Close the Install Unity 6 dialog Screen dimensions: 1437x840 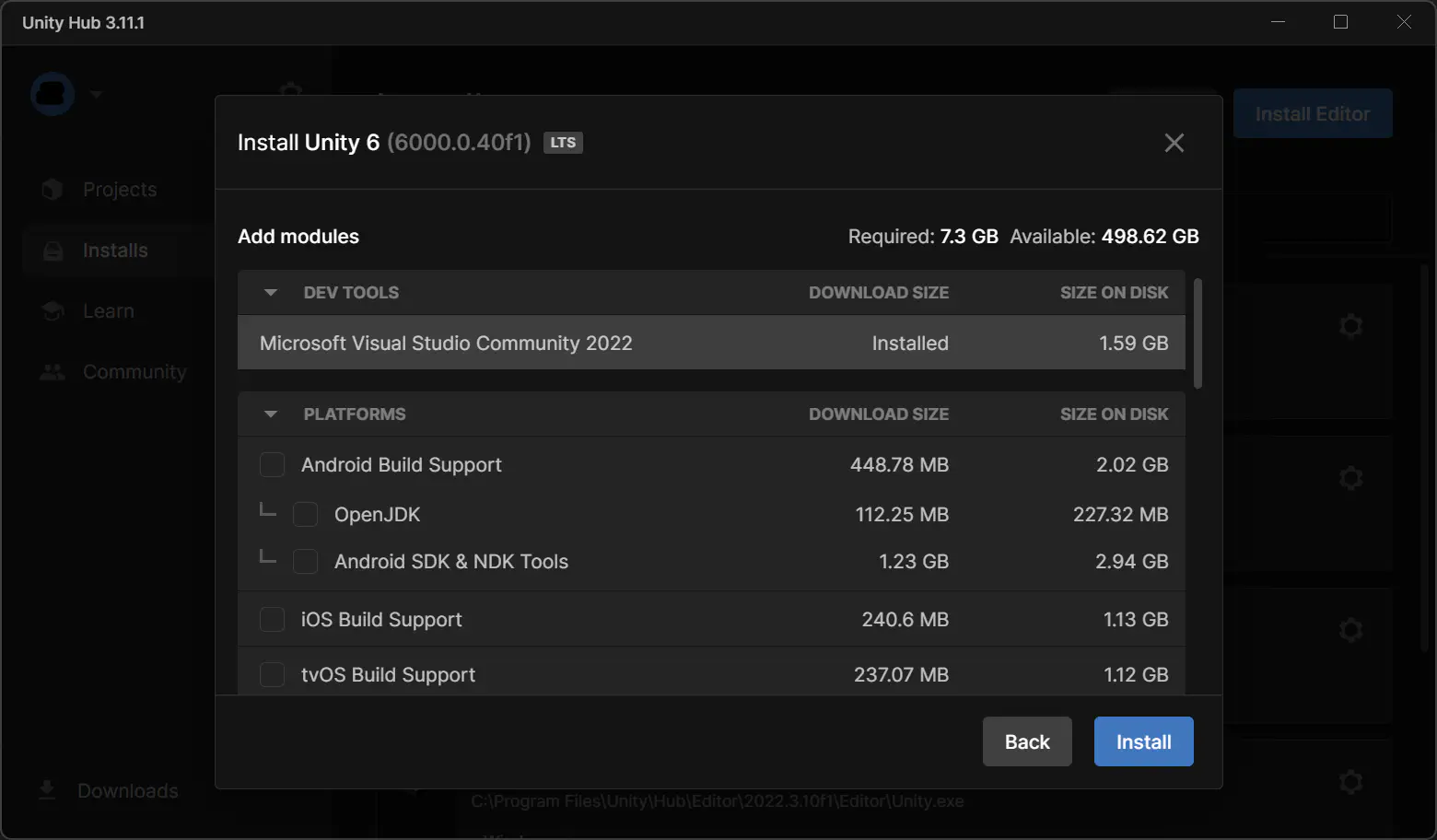pyautogui.click(x=1174, y=143)
